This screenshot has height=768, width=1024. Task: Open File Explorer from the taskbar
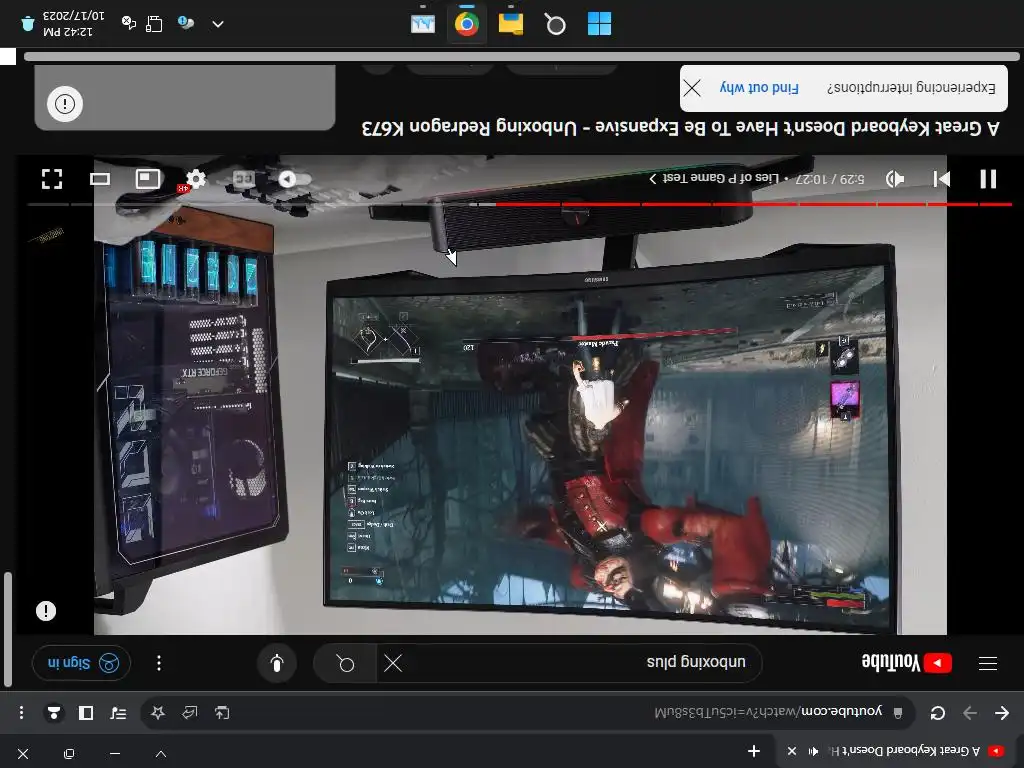(x=511, y=24)
